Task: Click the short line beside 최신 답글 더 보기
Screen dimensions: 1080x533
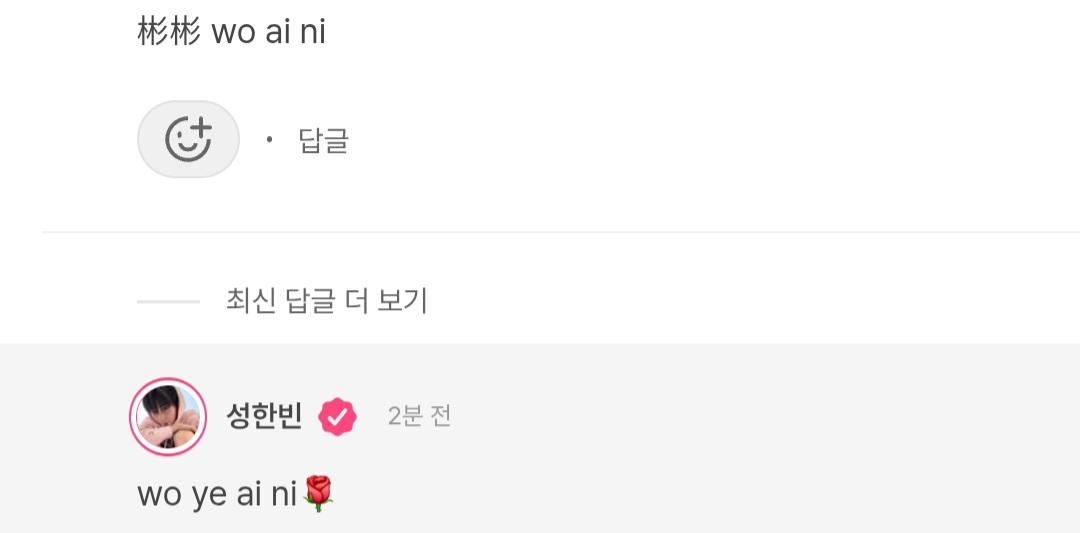Action: (x=168, y=302)
